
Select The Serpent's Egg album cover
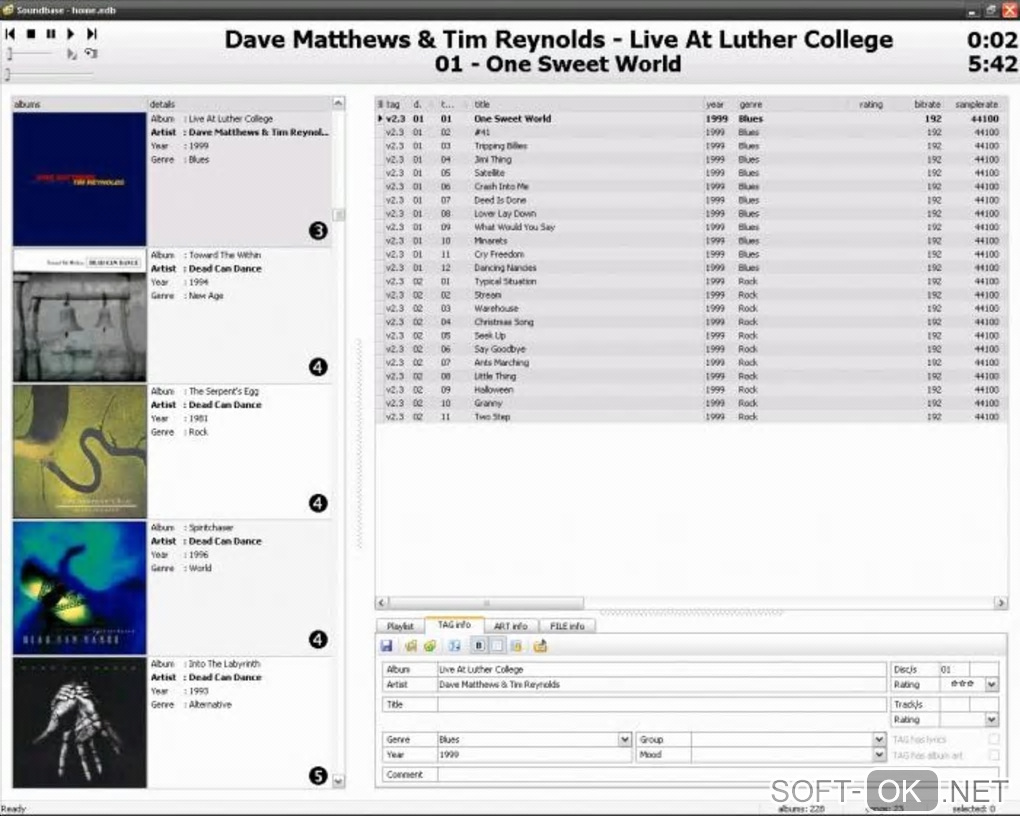79,451
